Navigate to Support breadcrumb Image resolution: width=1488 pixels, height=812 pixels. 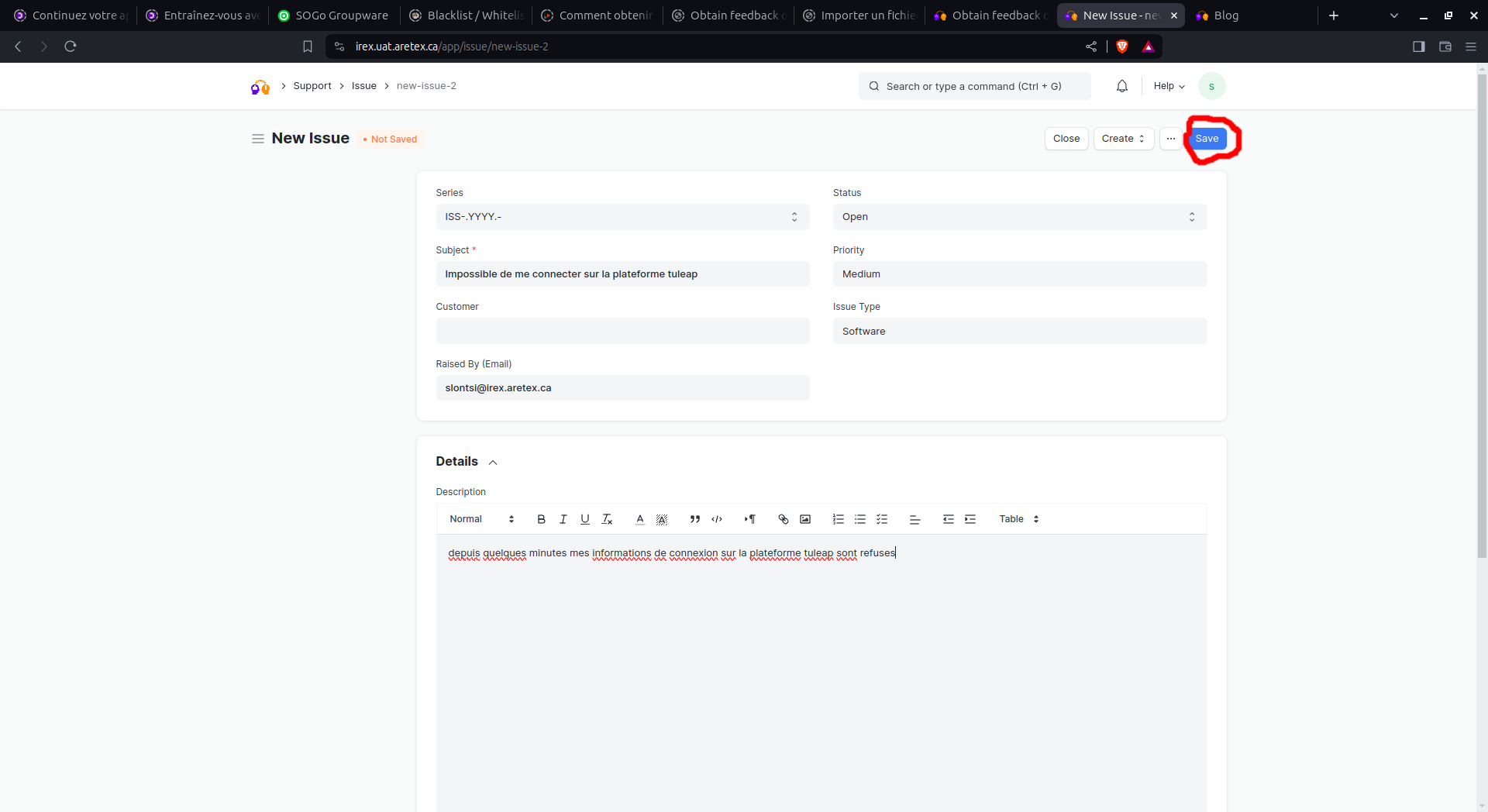[312, 86]
